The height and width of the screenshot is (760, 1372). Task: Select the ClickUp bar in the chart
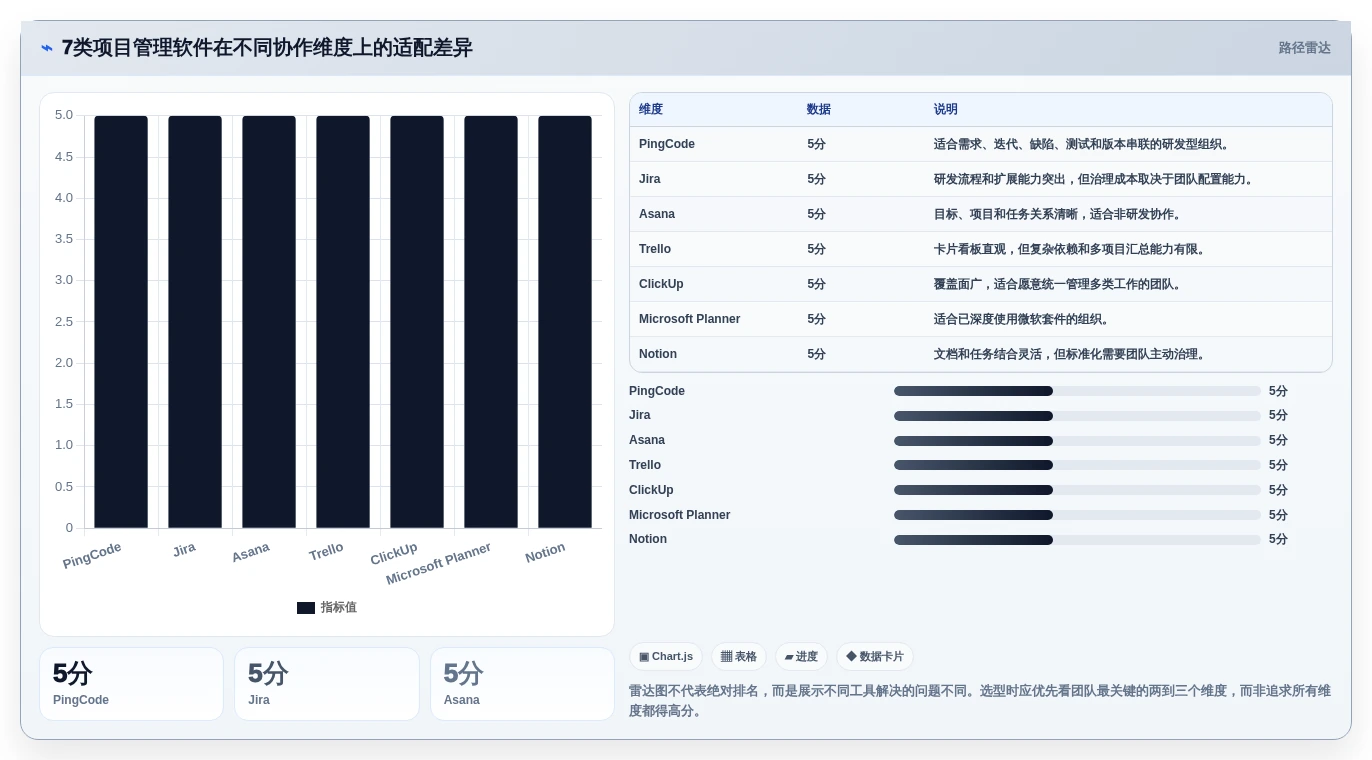pyautogui.click(x=417, y=322)
